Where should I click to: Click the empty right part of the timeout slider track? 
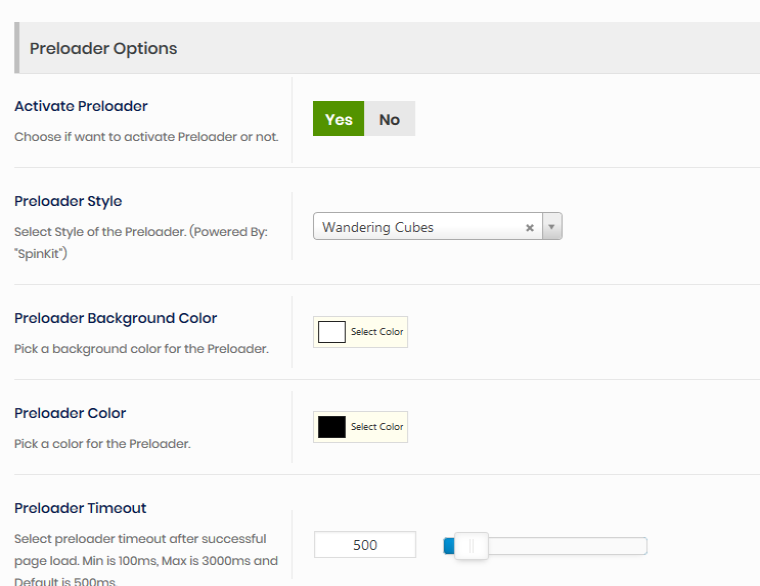[x=570, y=546]
